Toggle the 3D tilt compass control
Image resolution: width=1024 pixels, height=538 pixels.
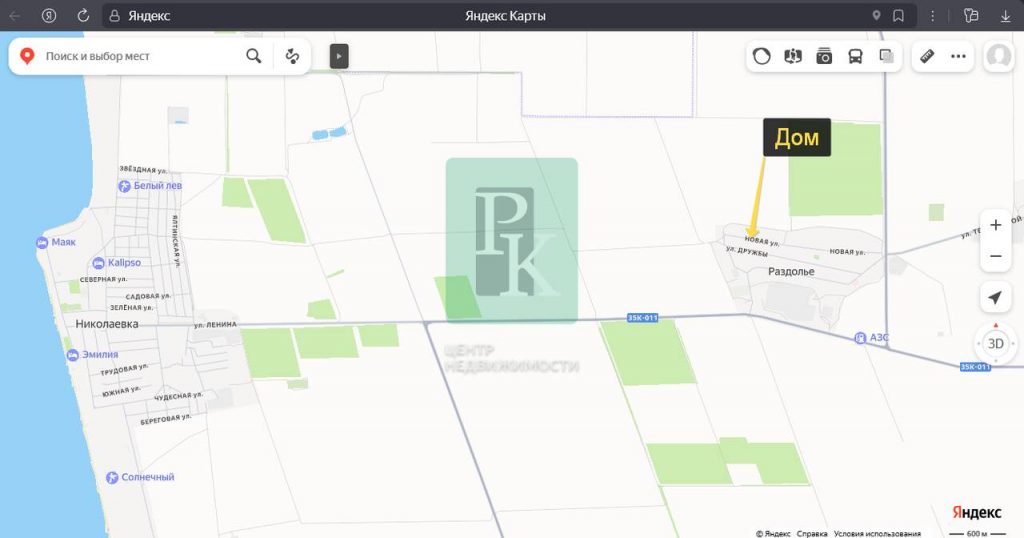(x=995, y=343)
